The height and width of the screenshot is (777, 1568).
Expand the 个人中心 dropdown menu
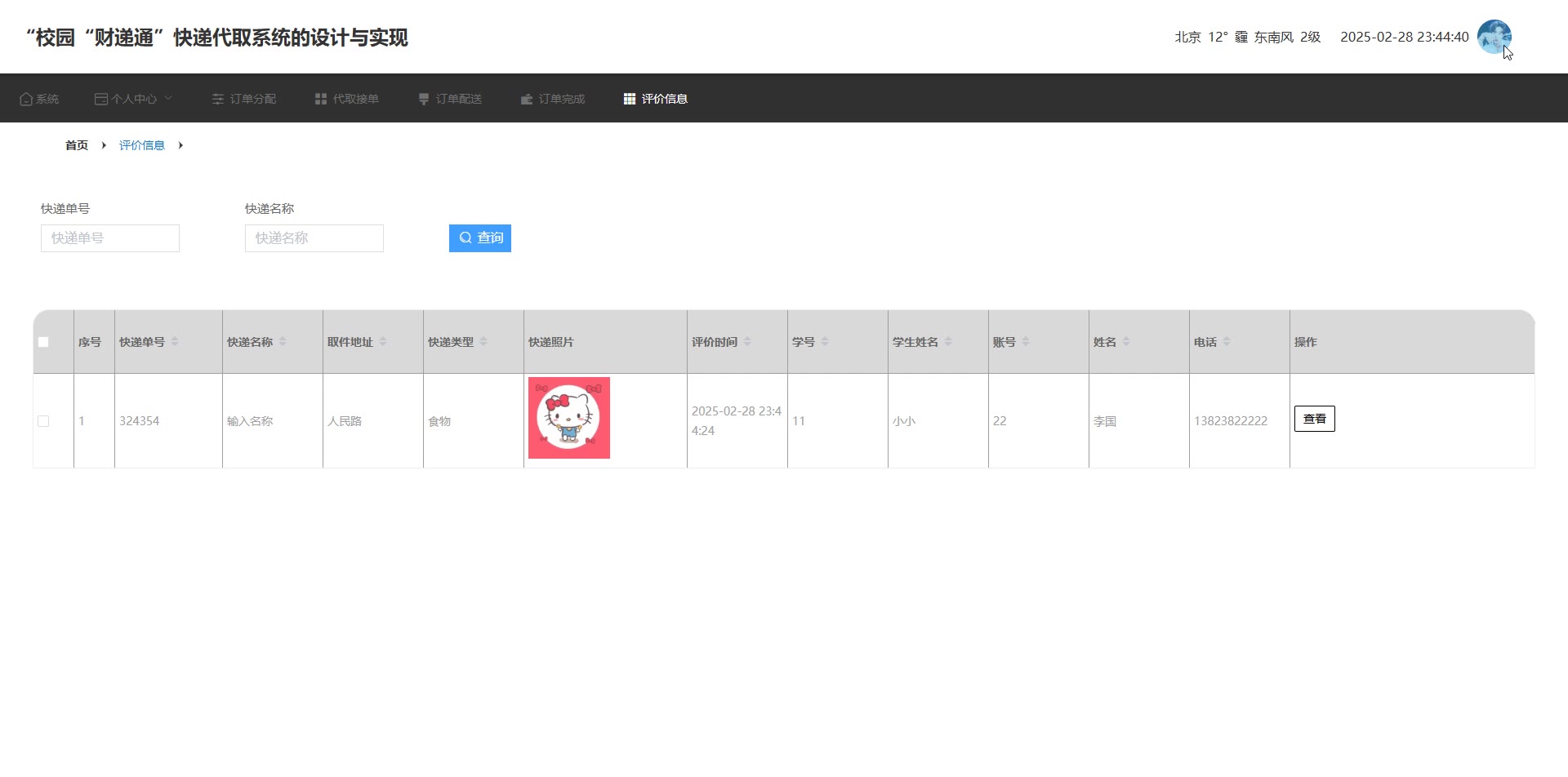[134, 99]
